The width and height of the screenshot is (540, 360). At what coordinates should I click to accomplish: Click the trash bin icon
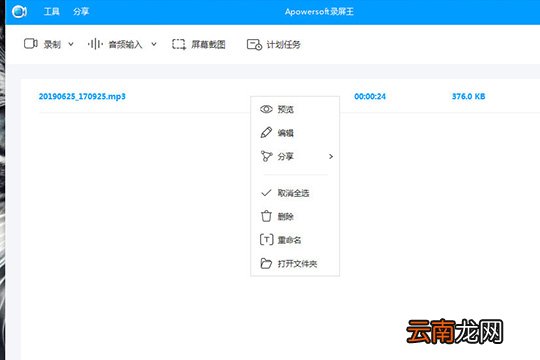(266, 216)
